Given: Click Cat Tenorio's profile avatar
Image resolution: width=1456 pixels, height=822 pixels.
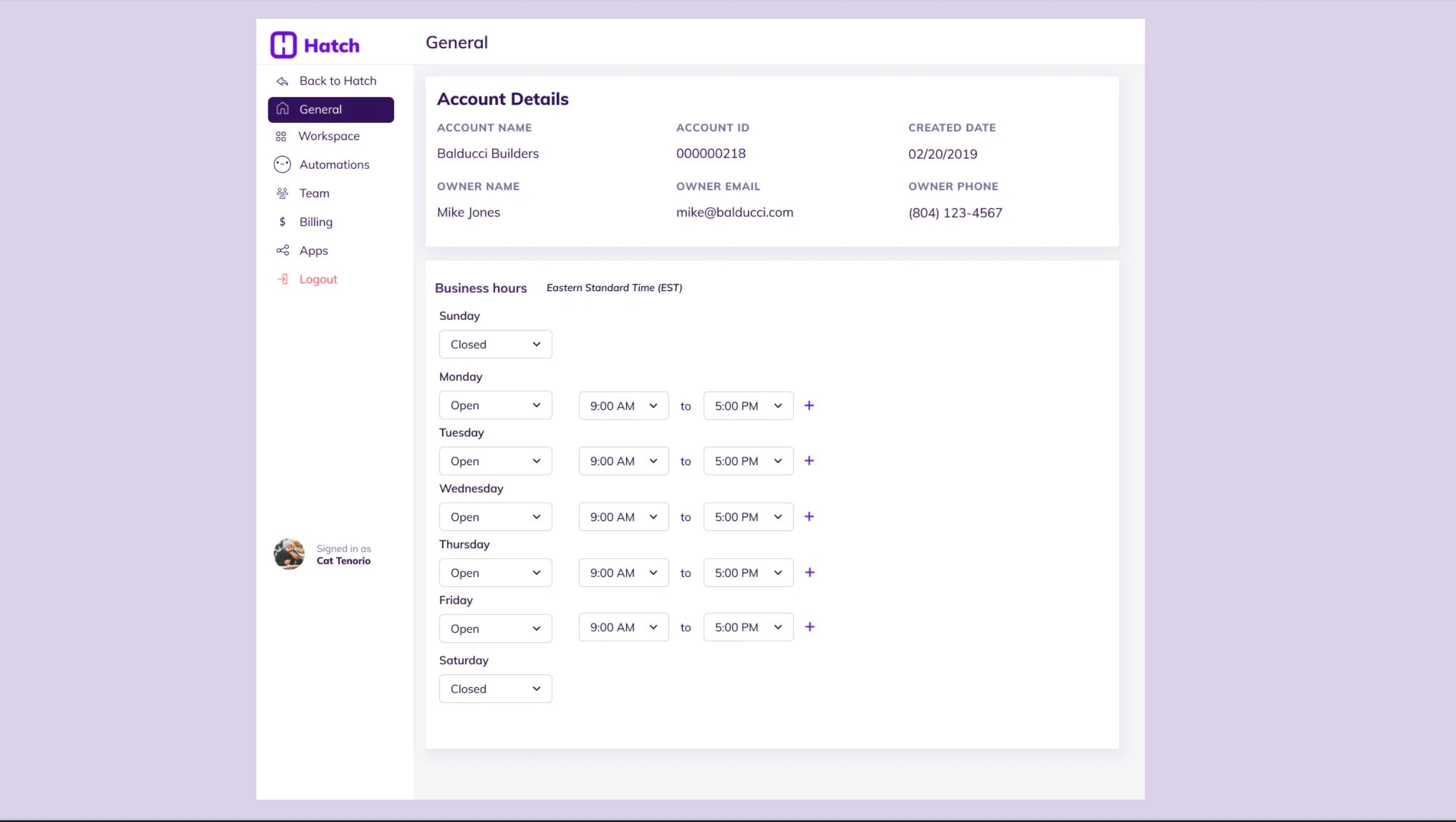Looking at the screenshot, I should [289, 554].
